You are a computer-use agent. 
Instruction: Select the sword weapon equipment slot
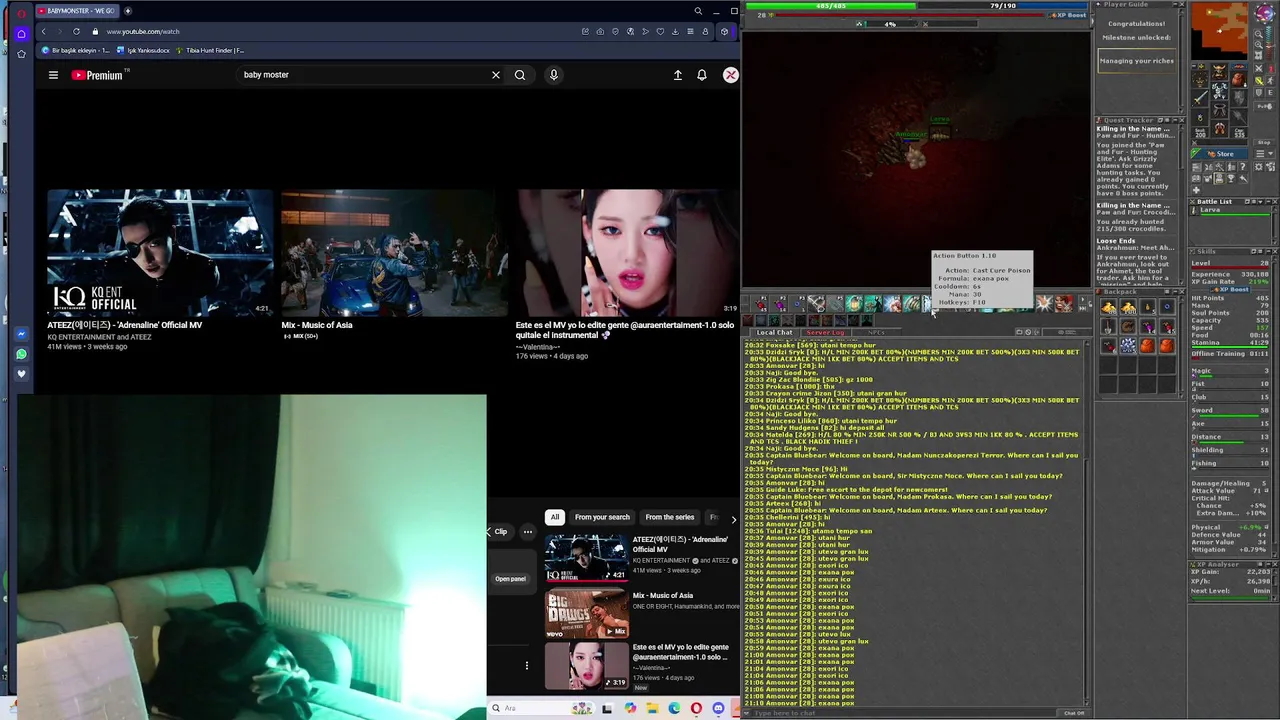[x=1200, y=98]
